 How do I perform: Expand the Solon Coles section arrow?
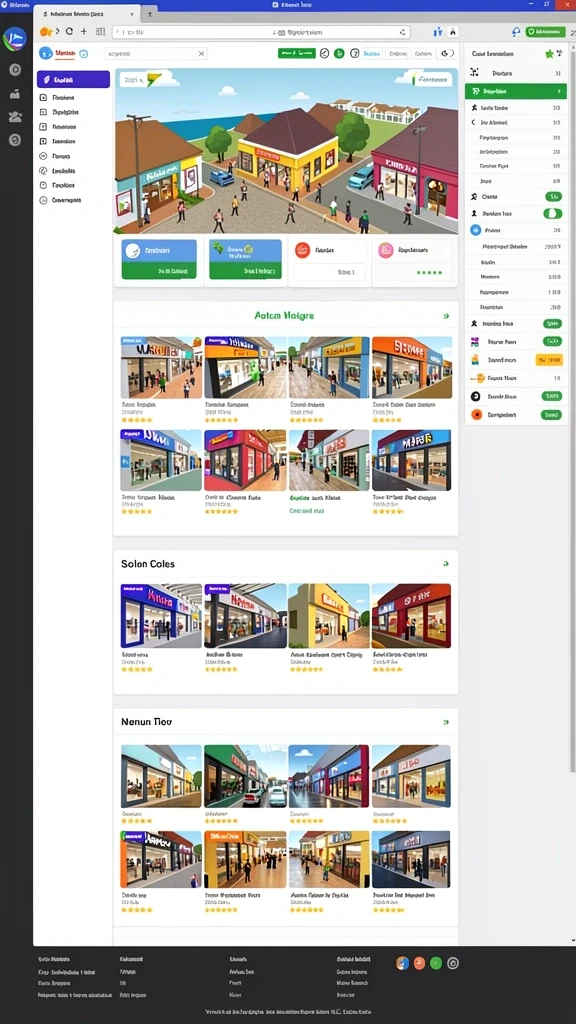pos(446,563)
